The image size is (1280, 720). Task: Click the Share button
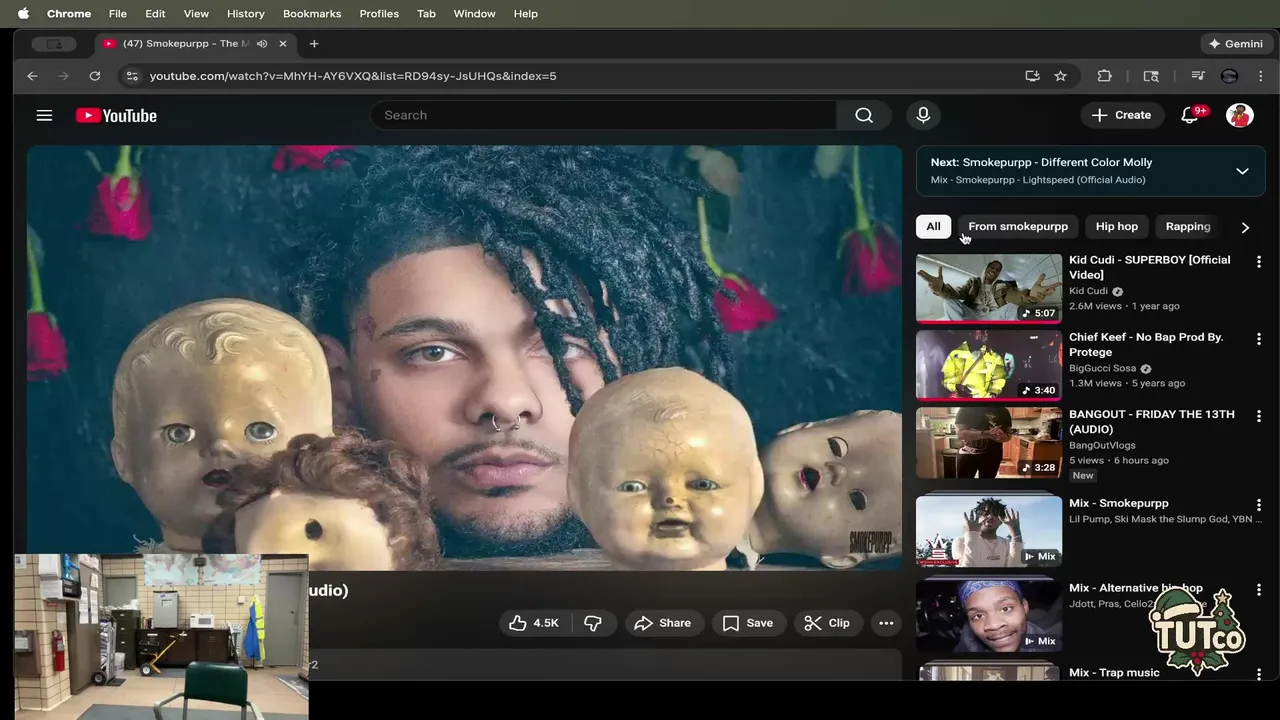pos(663,623)
